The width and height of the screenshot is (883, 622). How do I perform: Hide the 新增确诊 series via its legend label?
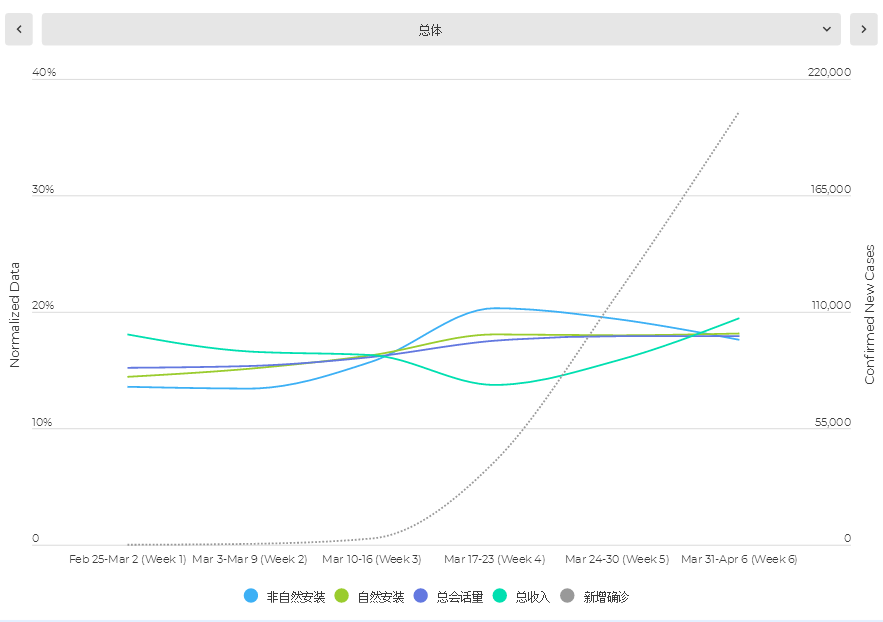click(606, 597)
